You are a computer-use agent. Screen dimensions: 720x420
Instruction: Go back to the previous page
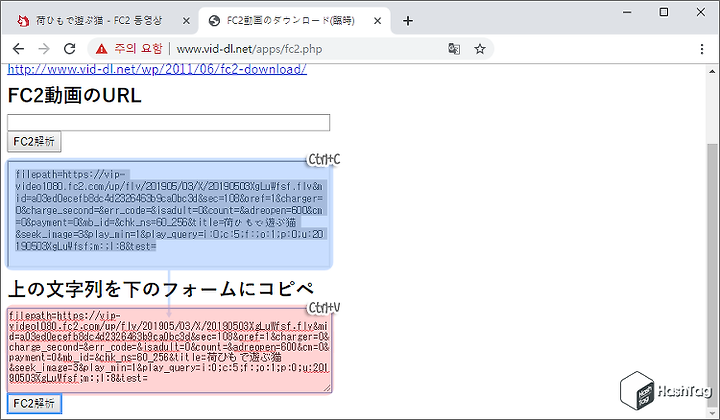18,49
